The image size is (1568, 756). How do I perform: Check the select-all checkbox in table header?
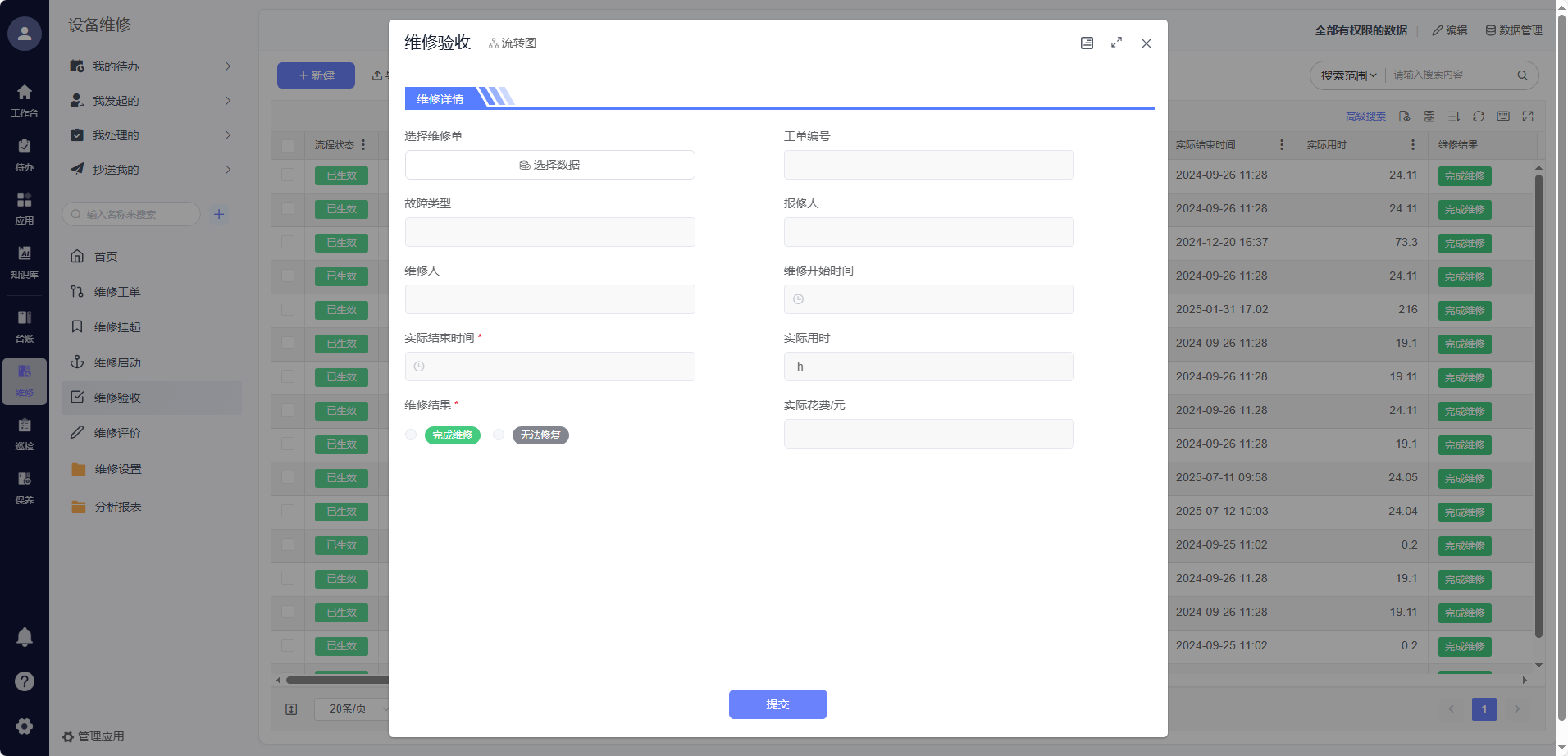click(x=288, y=145)
